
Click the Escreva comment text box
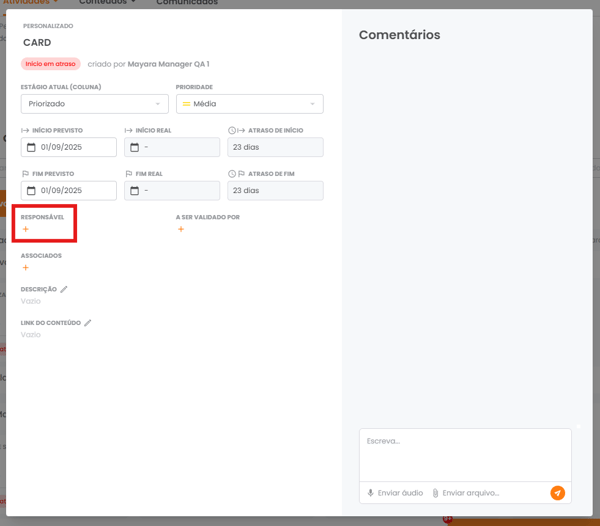[465, 454]
